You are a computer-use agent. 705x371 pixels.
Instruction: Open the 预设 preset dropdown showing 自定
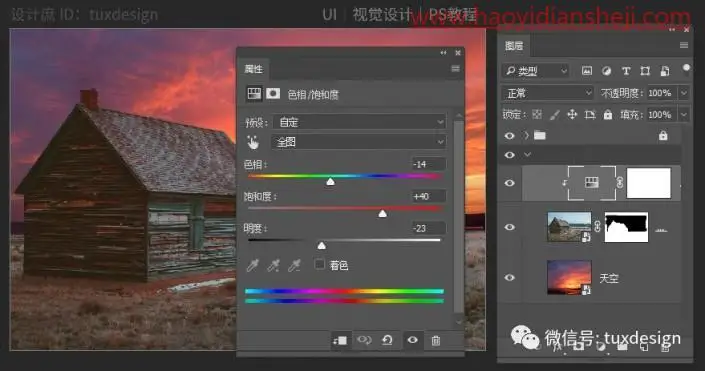(x=359, y=122)
